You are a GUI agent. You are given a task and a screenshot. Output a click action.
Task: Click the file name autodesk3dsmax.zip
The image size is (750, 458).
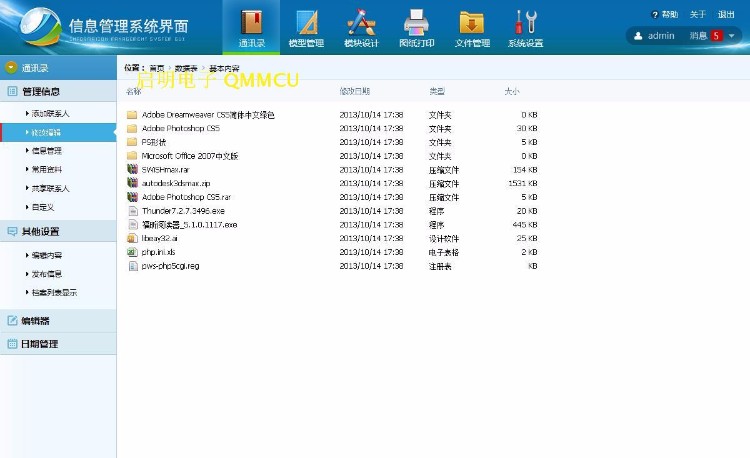click(x=176, y=183)
